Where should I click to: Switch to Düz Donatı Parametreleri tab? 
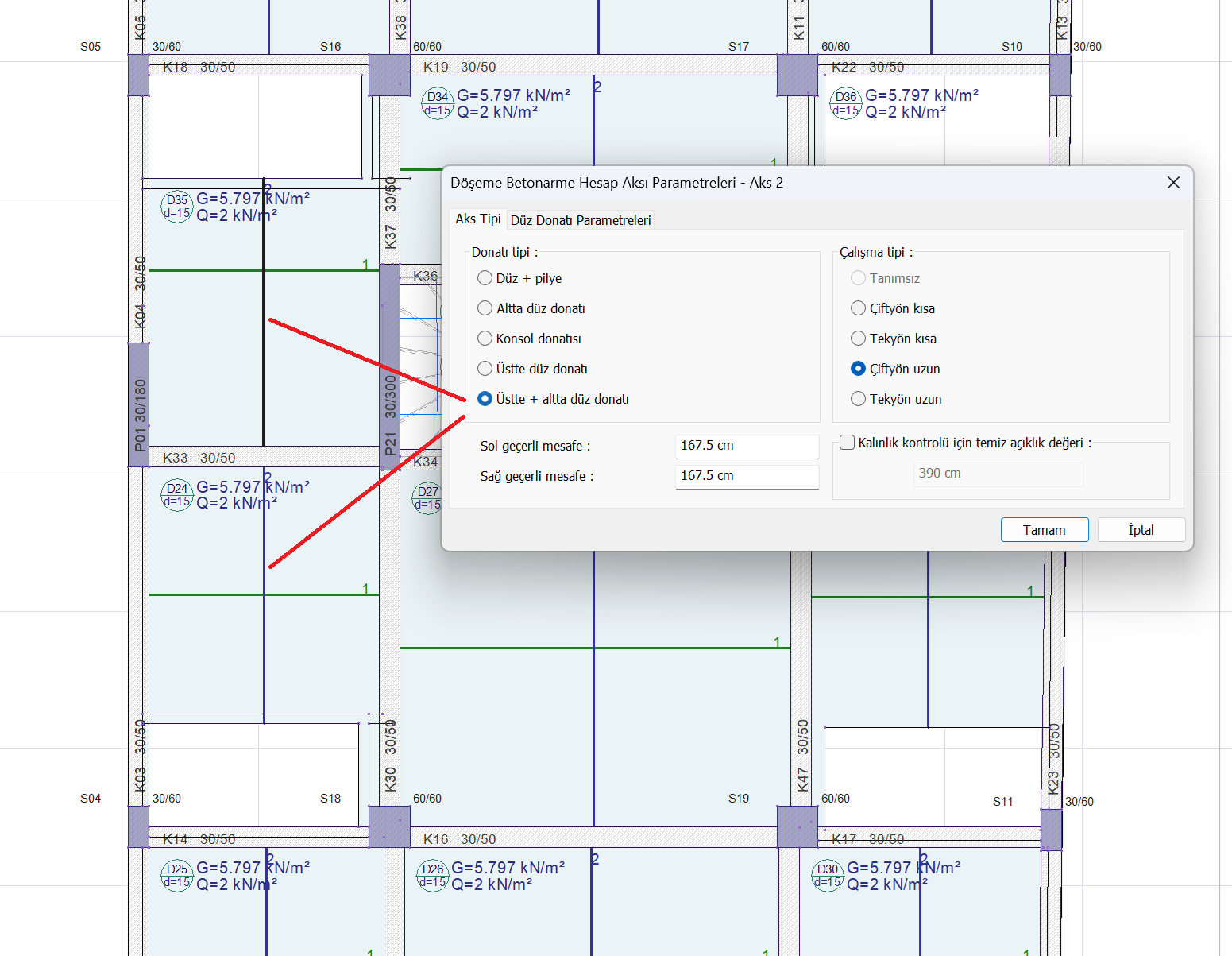click(580, 220)
